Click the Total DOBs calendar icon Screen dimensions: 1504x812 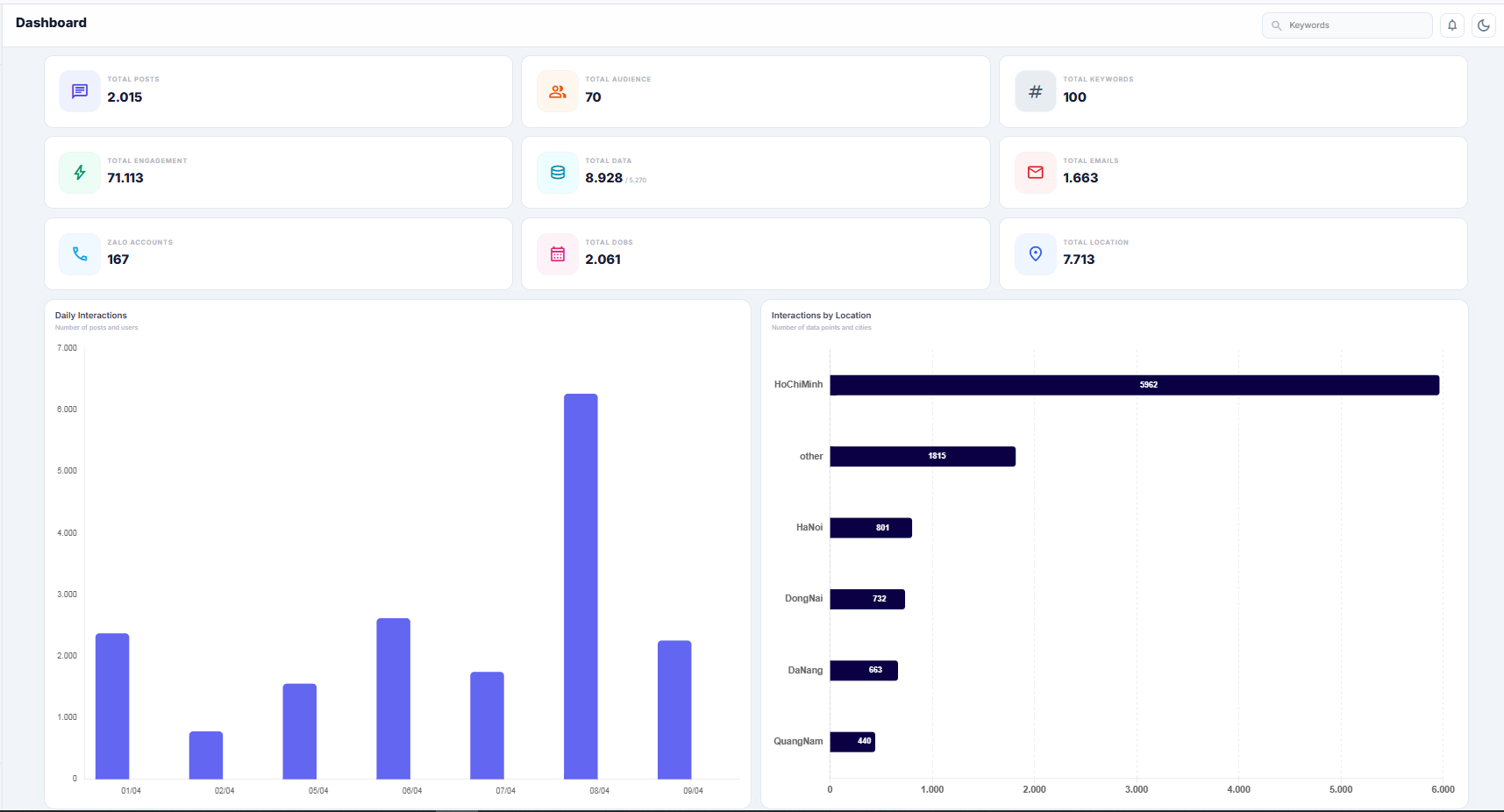(558, 254)
